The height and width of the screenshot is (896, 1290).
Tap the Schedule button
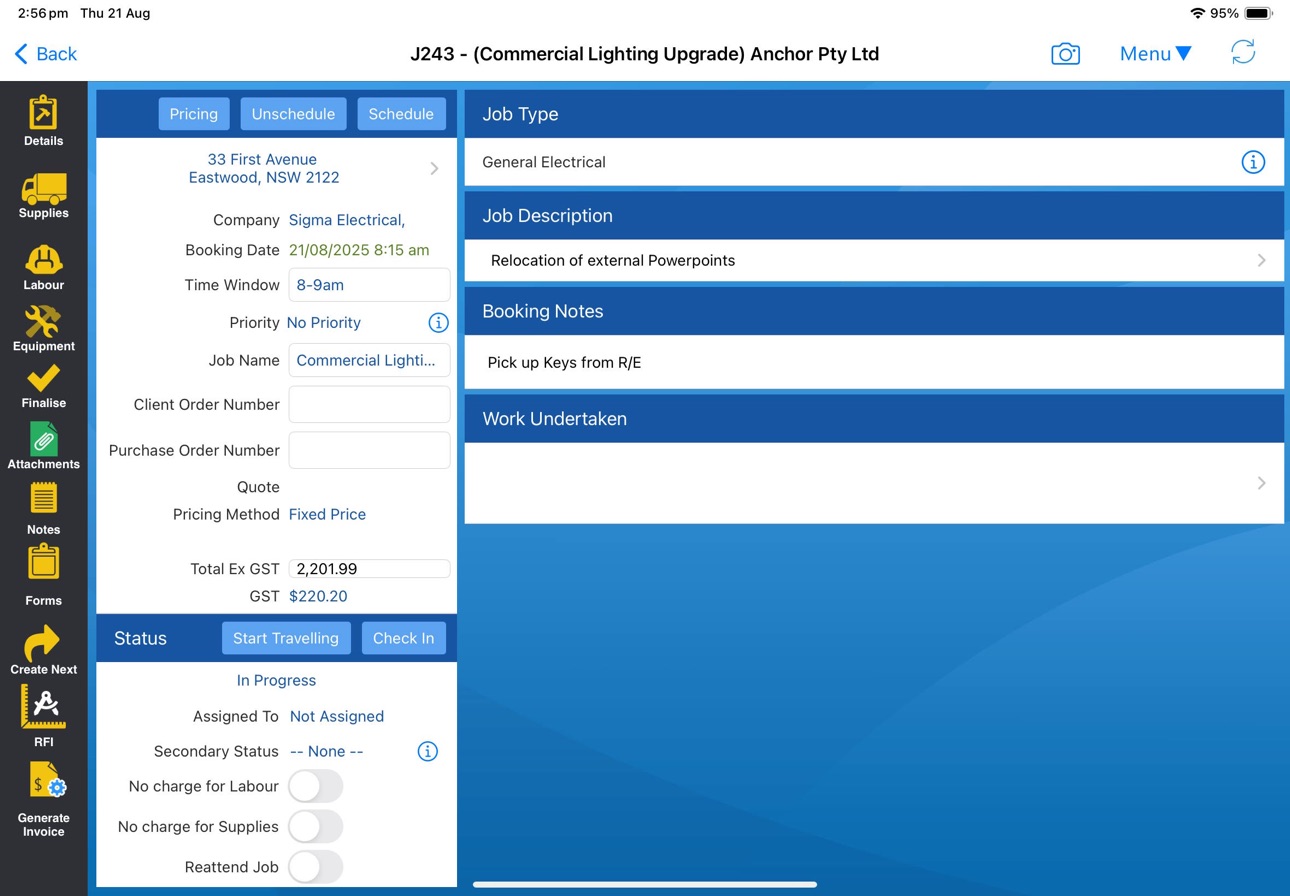click(401, 114)
